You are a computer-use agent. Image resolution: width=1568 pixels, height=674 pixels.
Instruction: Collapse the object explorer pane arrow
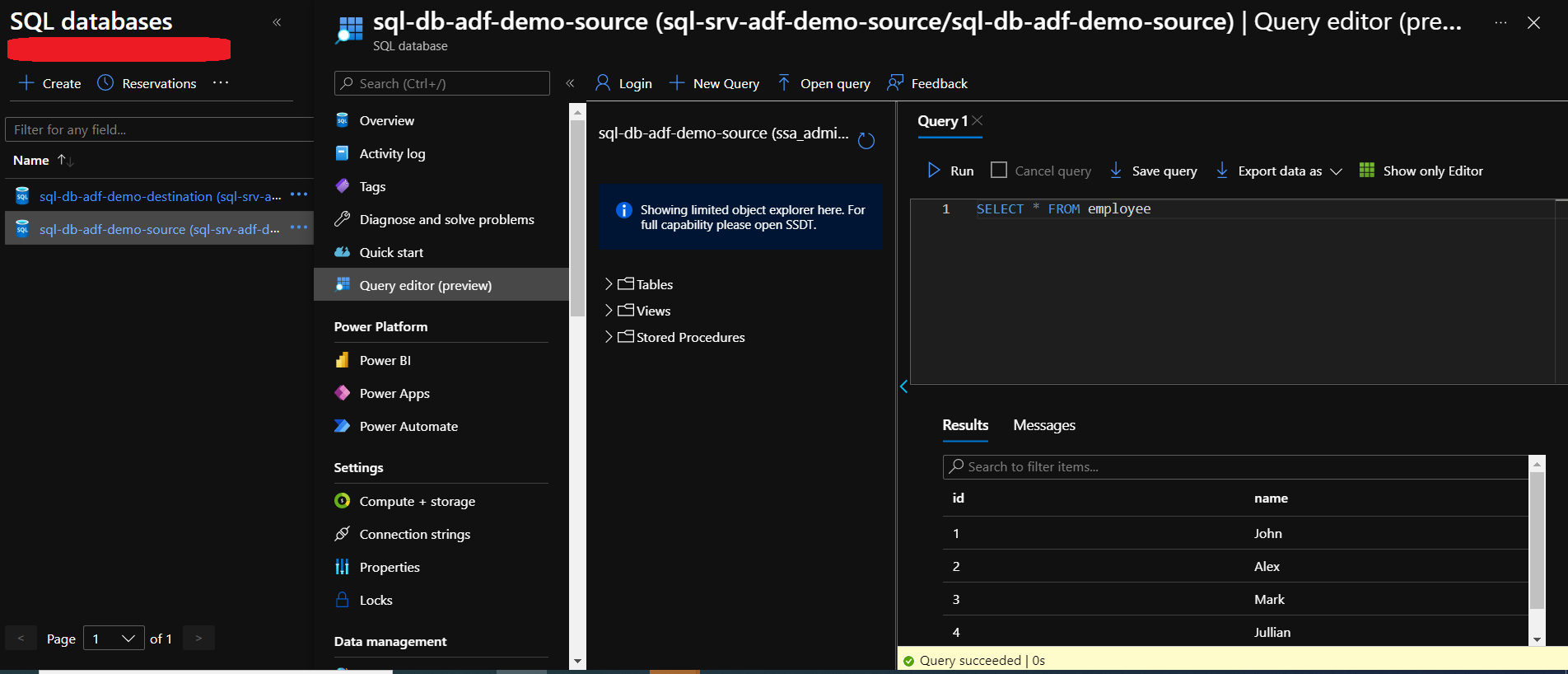click(x=903, y=386)
